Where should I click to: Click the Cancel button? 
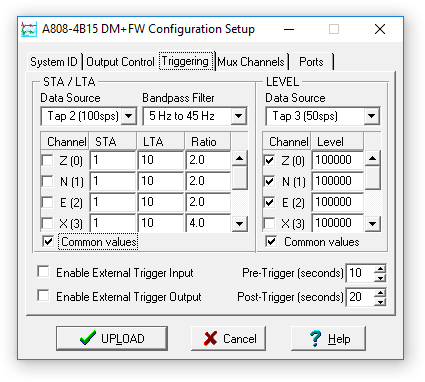pos(228,338)
